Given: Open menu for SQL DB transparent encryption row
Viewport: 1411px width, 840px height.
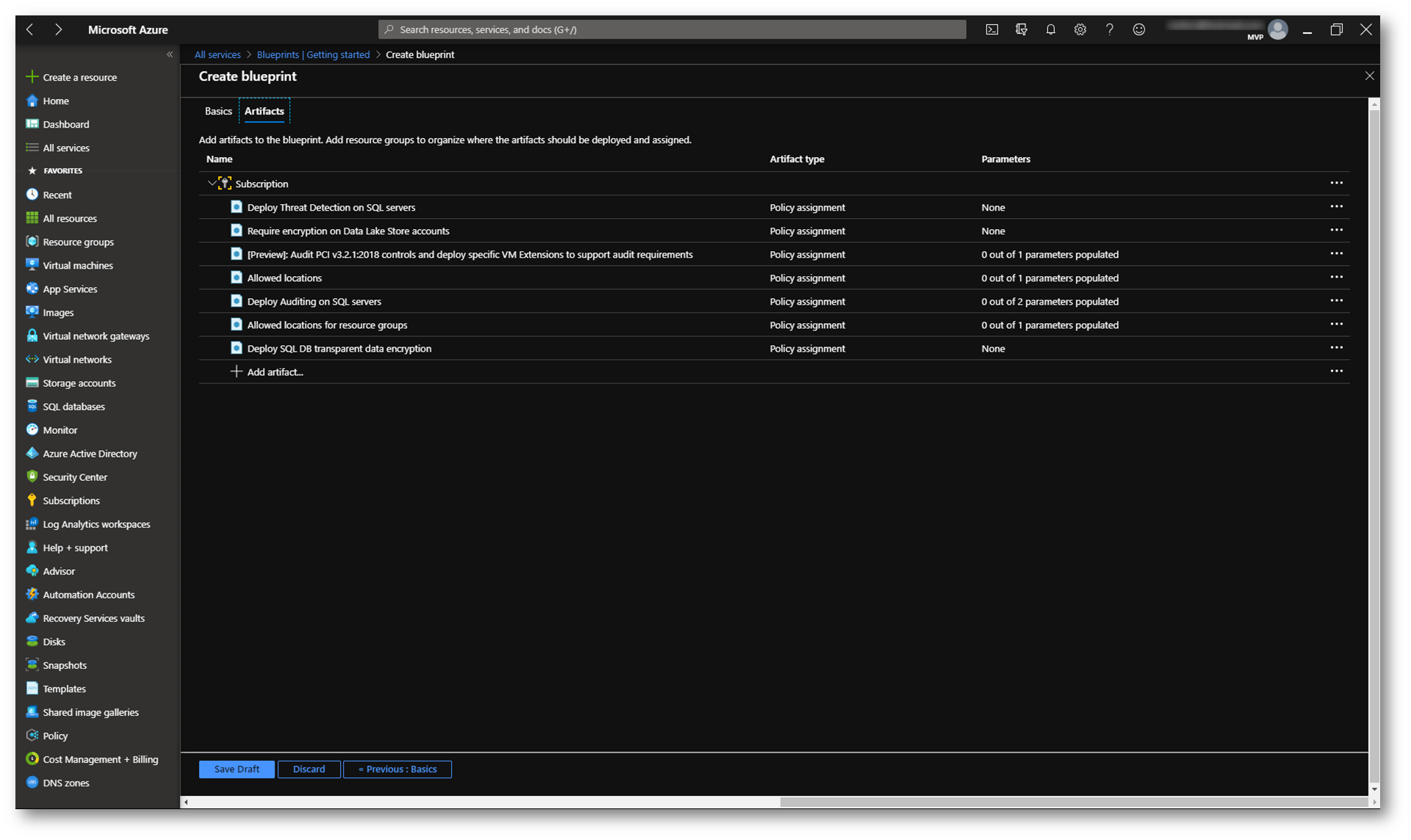Looking at the screenshot, I should [x=1336, y=347].
